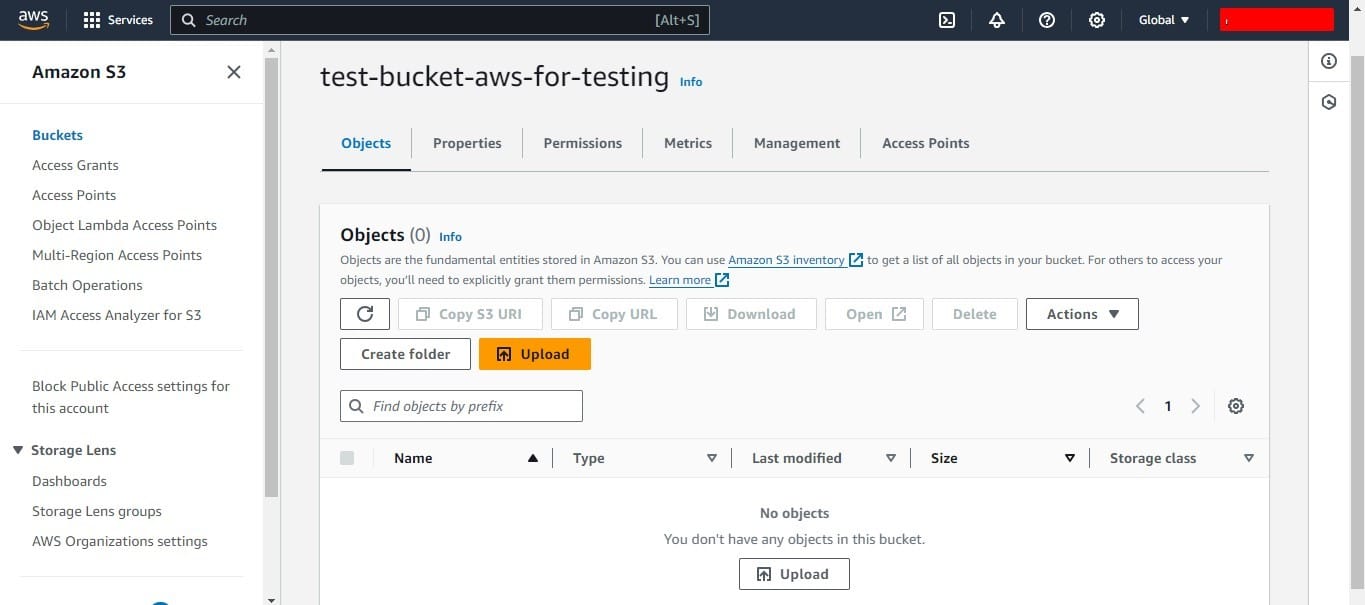Sort by the Storage class column arrow
The height and width of the screenshot is (605, 1365).
click(x=1249, y=458)
